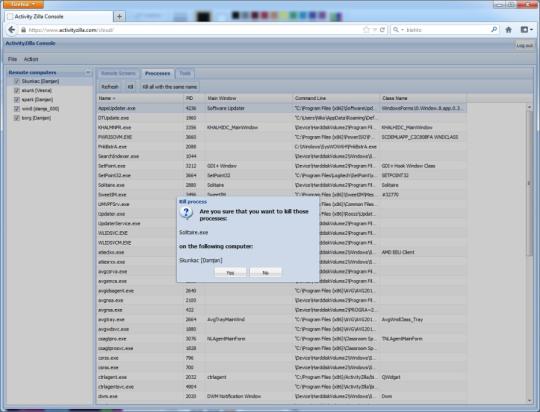Image resolution: width=540 pixels, height=412 pixels.
Task: Open the bookmarks menu icon beside home
Action: point(526,30)
